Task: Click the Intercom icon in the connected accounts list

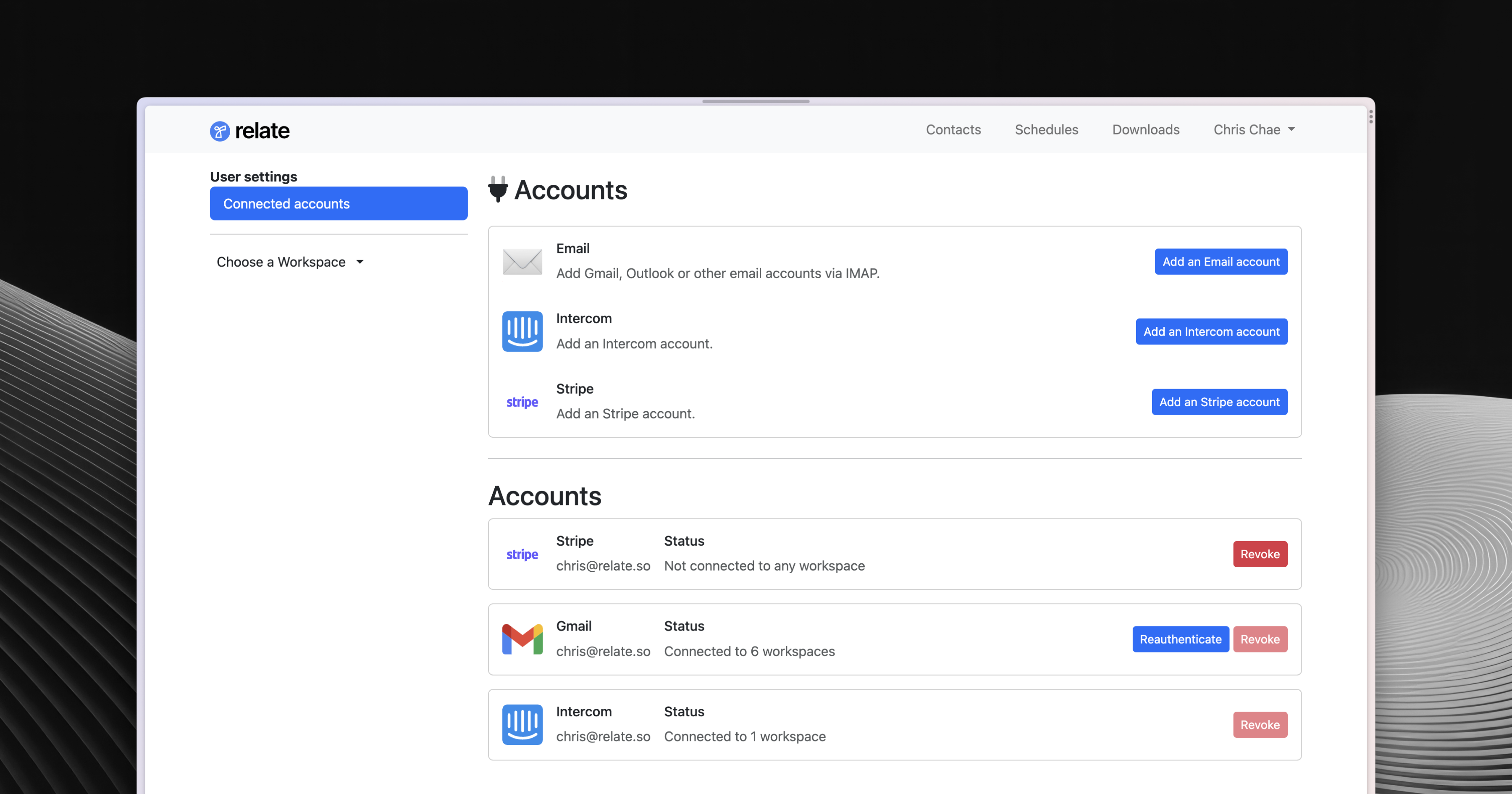Action: point(522,724)
